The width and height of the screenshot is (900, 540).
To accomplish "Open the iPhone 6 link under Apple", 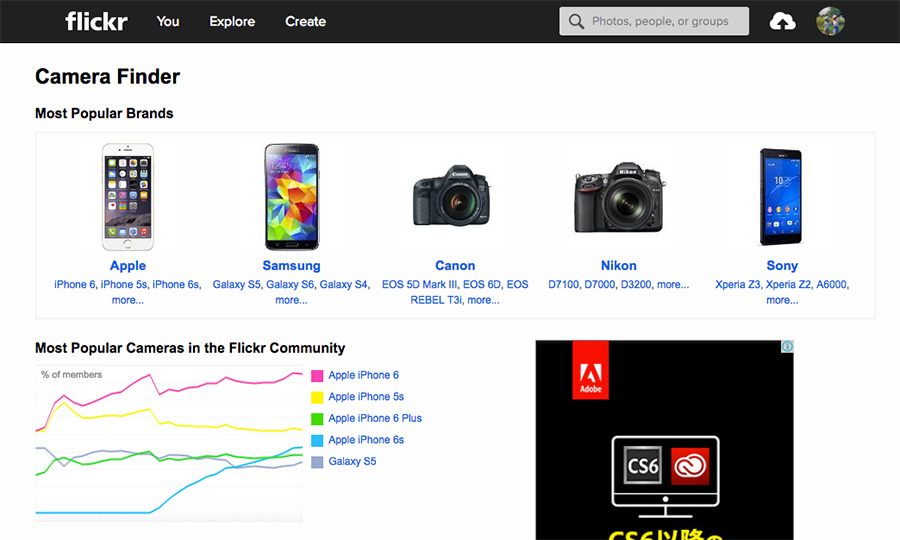I will (75, 285).
